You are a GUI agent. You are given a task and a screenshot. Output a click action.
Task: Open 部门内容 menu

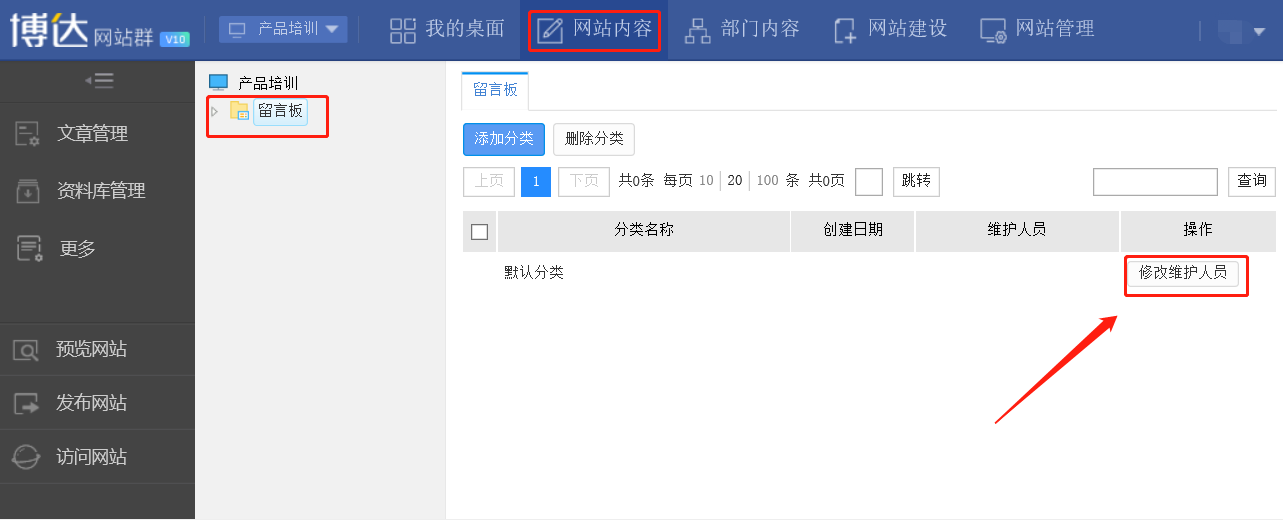click(742, 29)
